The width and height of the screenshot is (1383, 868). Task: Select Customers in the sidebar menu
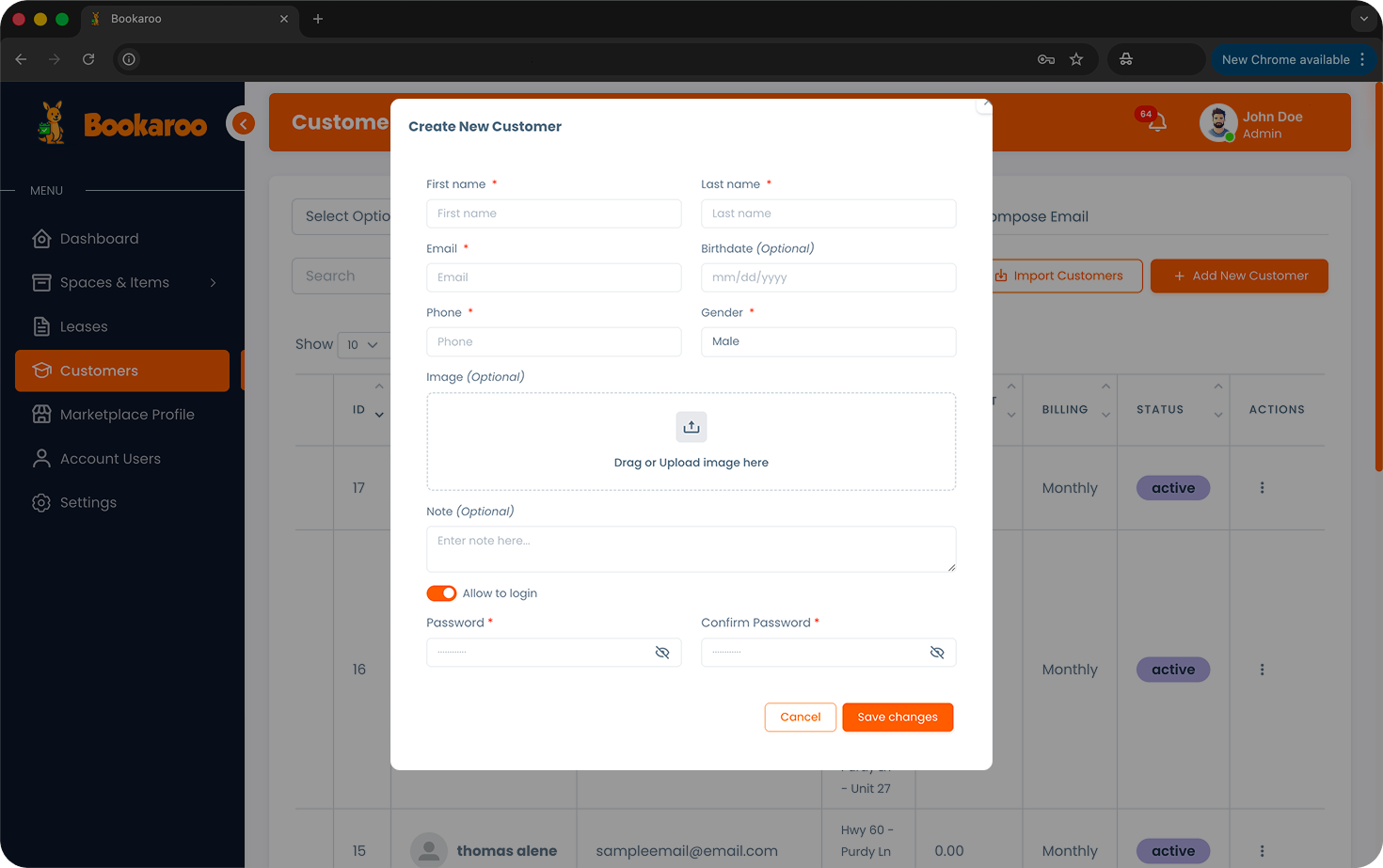point(101,371)
